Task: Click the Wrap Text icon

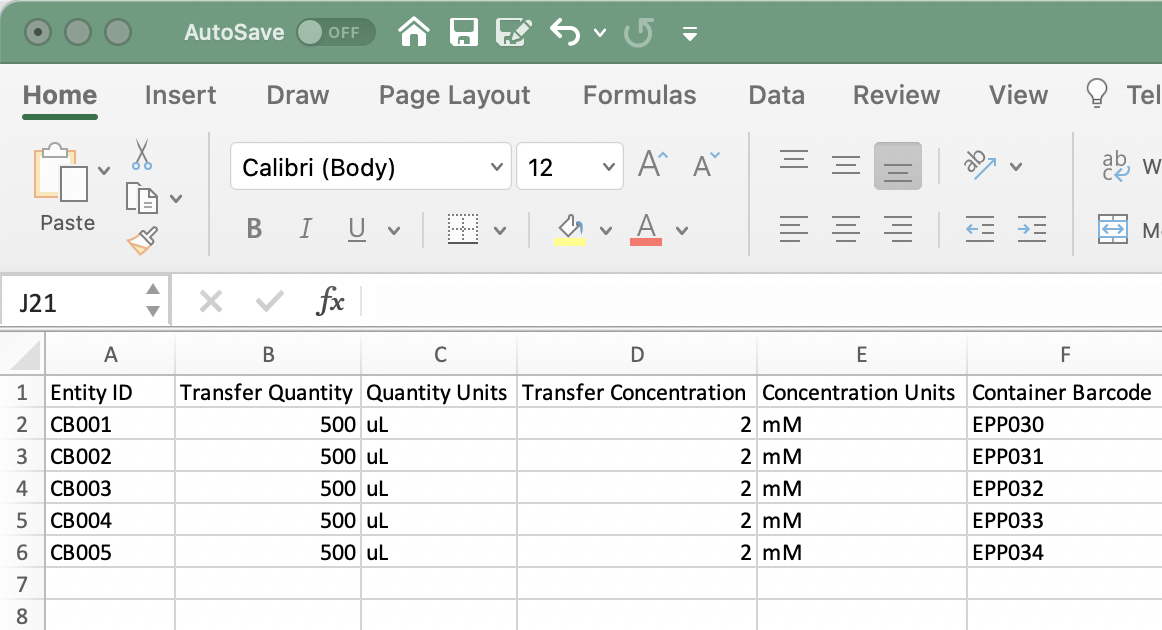Action: point(1115,166)
